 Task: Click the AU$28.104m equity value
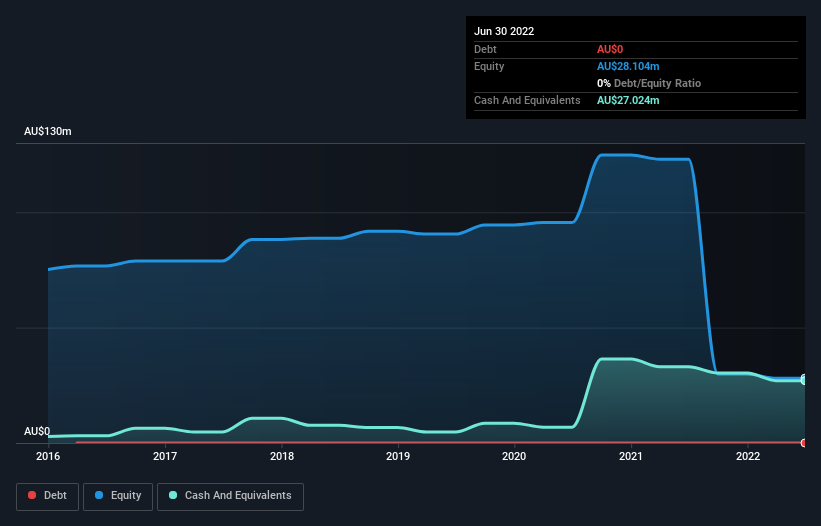628,66
